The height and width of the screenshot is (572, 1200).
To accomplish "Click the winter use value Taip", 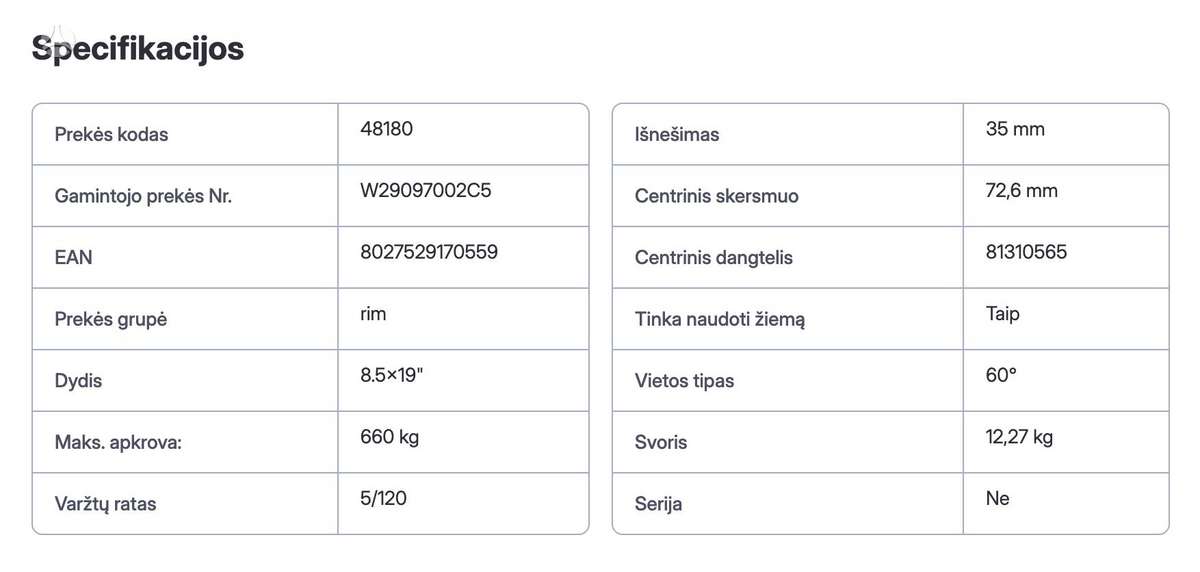I will [x=1002, y=314].
